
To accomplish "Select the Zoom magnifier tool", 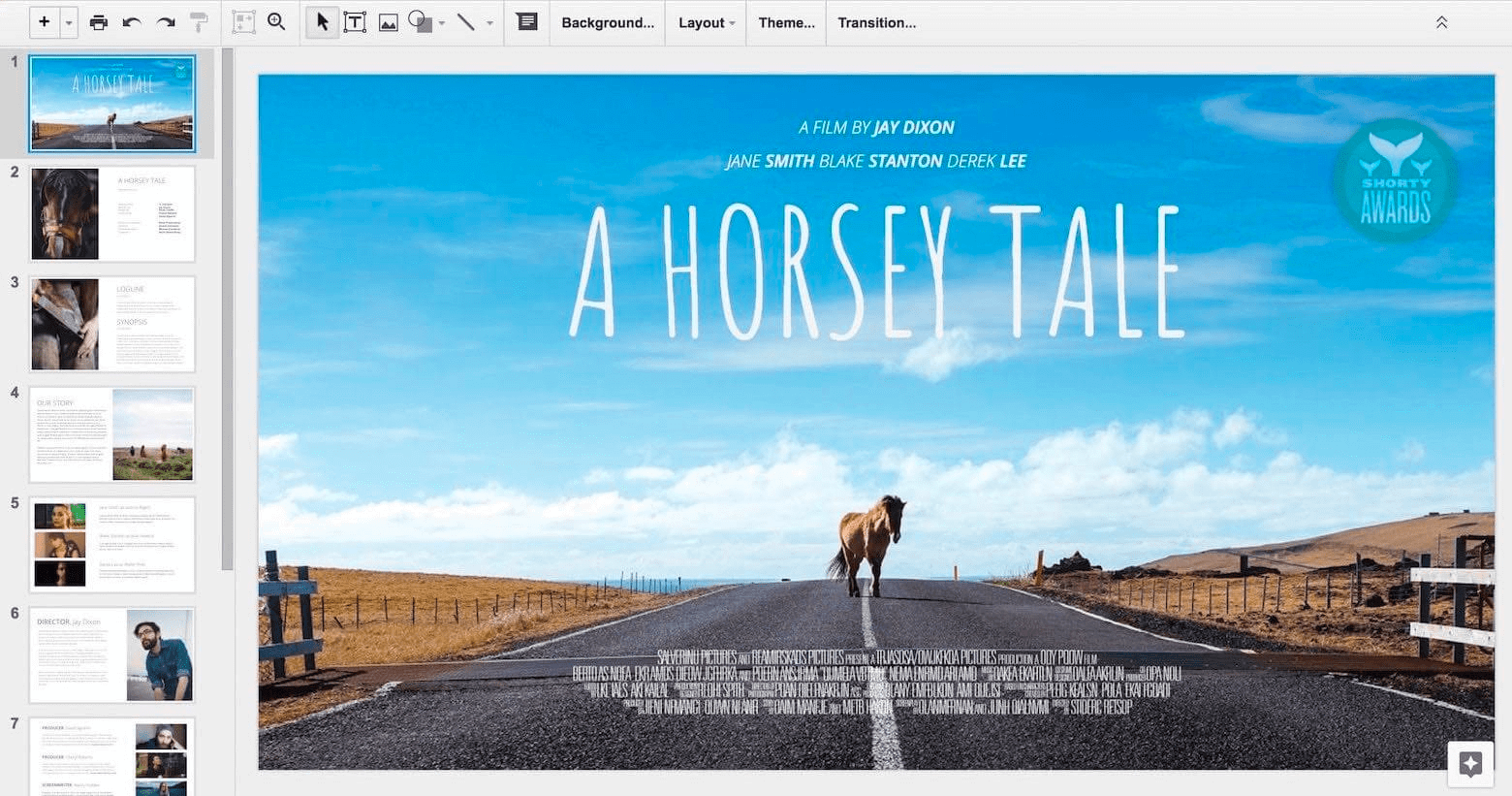I will pyautogui.click(x=276, y=21).
